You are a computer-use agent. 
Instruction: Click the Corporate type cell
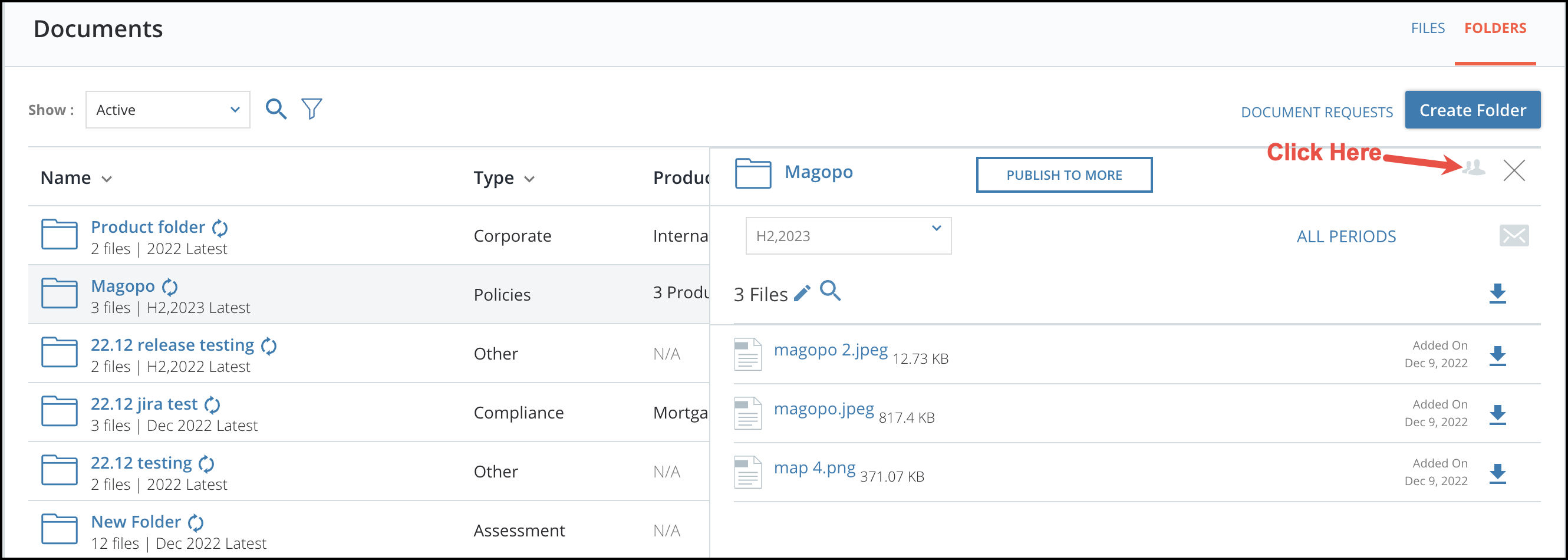point(512,236)
